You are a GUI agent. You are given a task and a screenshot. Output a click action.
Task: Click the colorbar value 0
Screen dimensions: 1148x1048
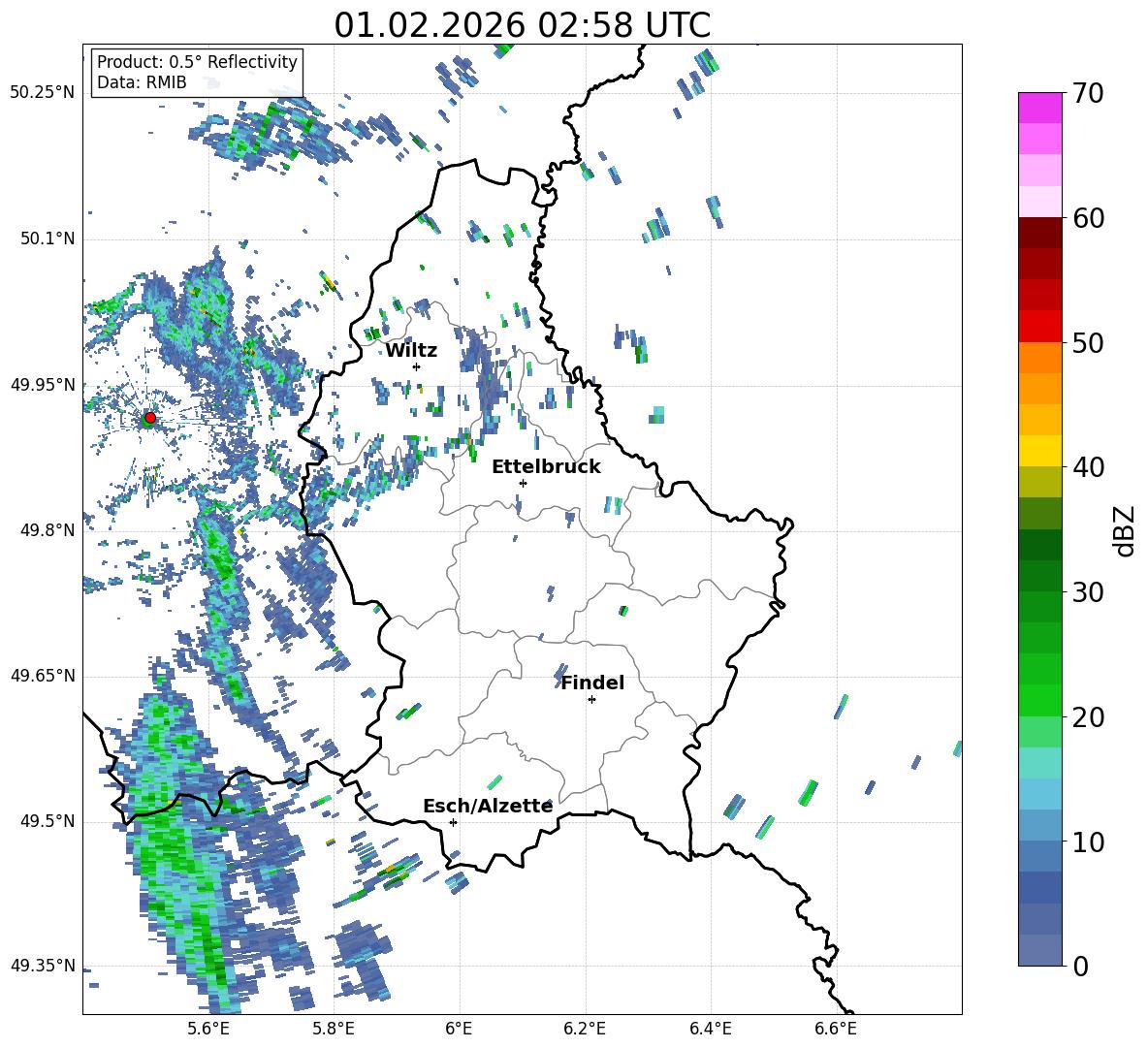1079,966
